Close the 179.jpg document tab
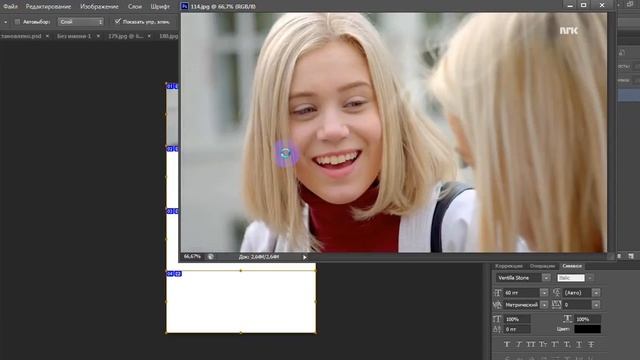 (149, 36)
